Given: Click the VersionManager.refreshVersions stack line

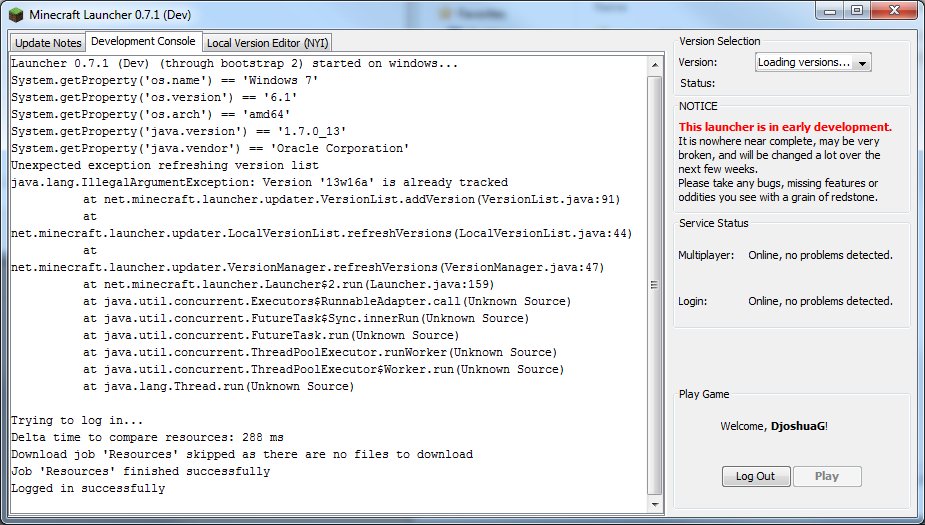Looking at the screenshot, I should (x=307, y=267).
